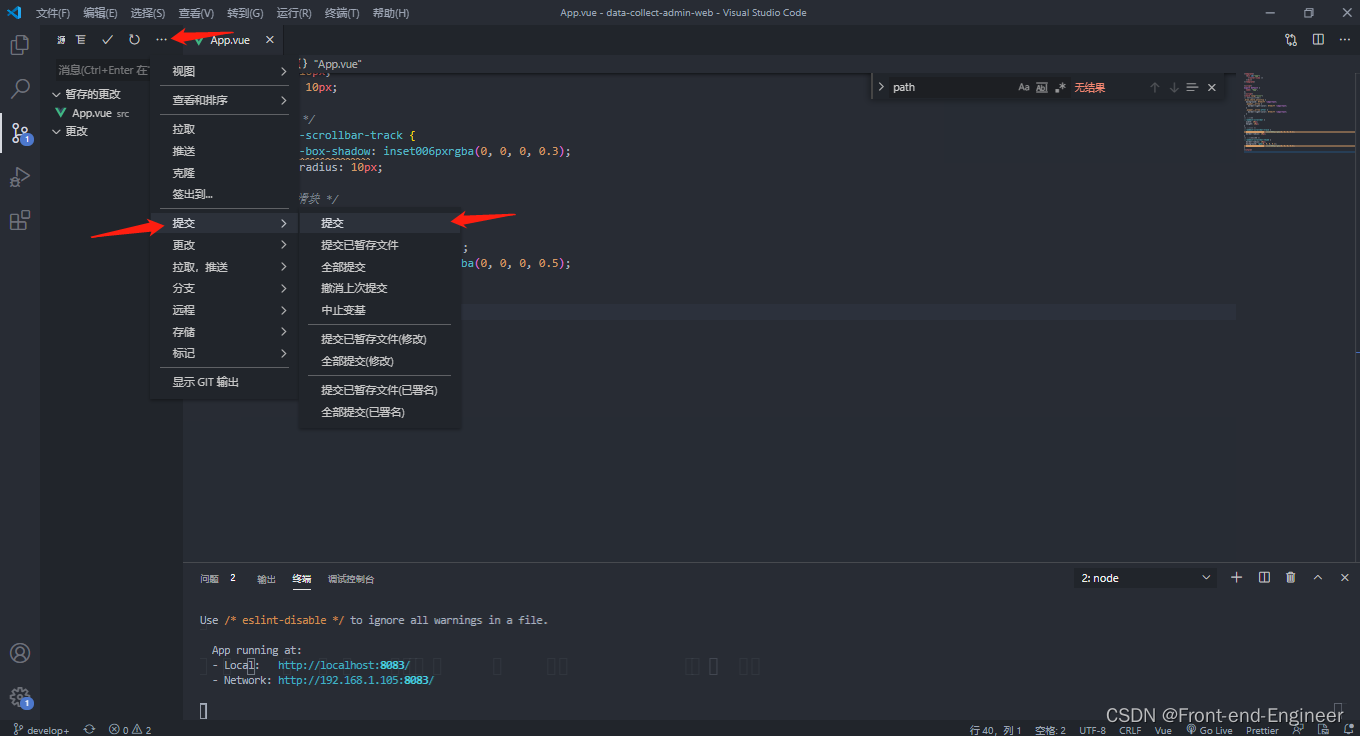Open http://localhost:8083/ link in terminal

(x=344, y=665)
